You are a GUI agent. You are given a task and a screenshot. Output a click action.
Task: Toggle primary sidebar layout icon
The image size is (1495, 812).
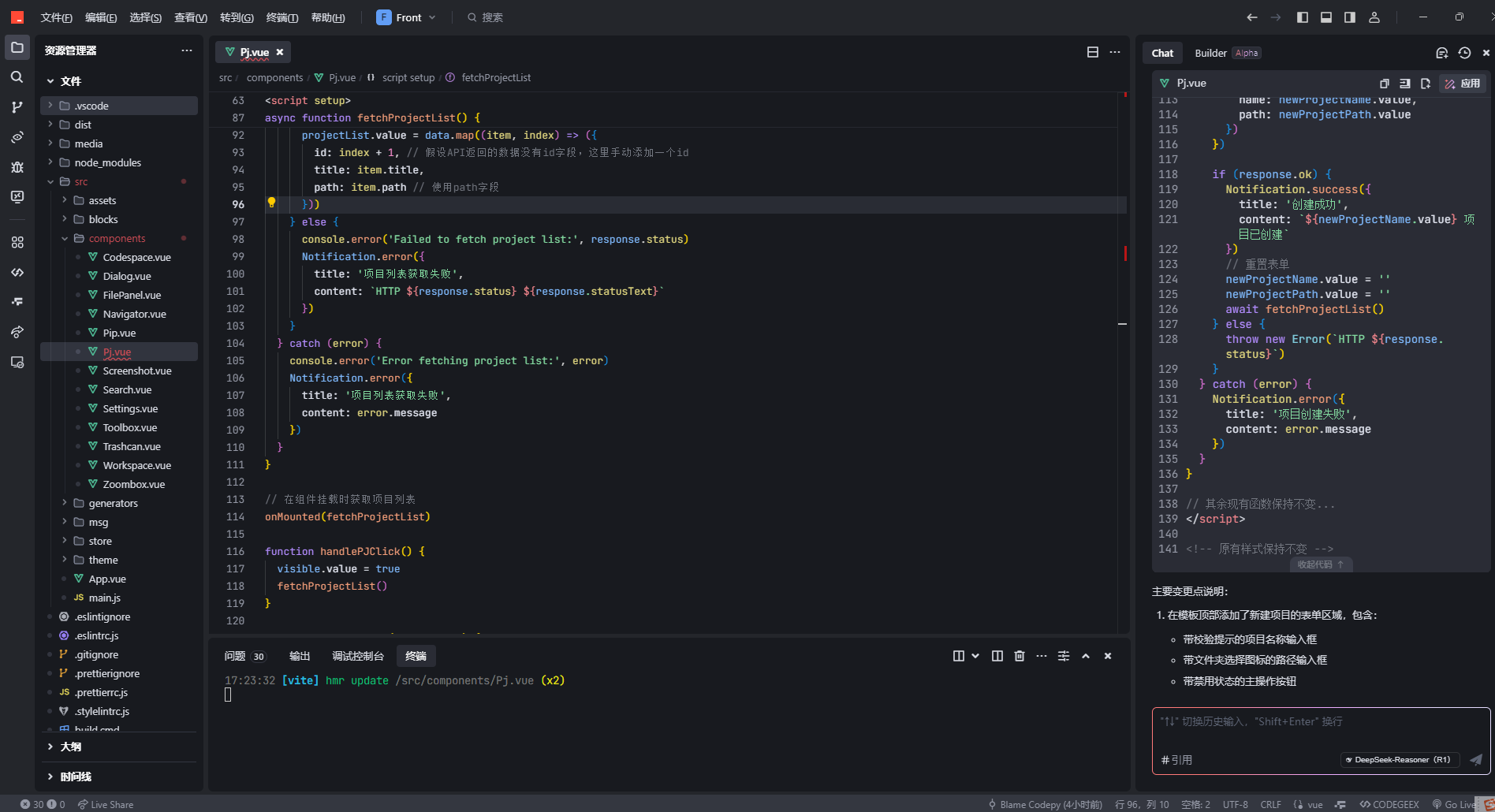click(x=1303, y=17)
